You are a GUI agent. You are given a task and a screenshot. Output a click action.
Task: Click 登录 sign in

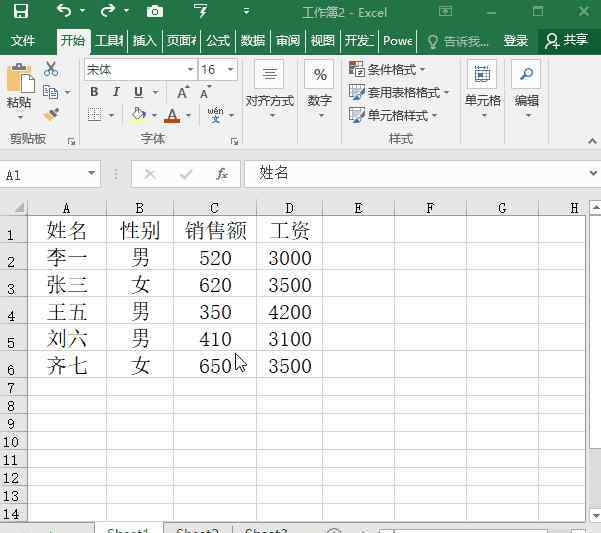coord(516,40)
